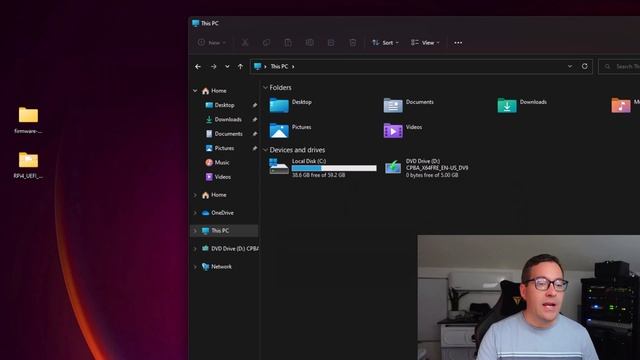Expand the second Home tree node
Screen dimensions: 640x360
pyautogui.click(x=195, y=195)
